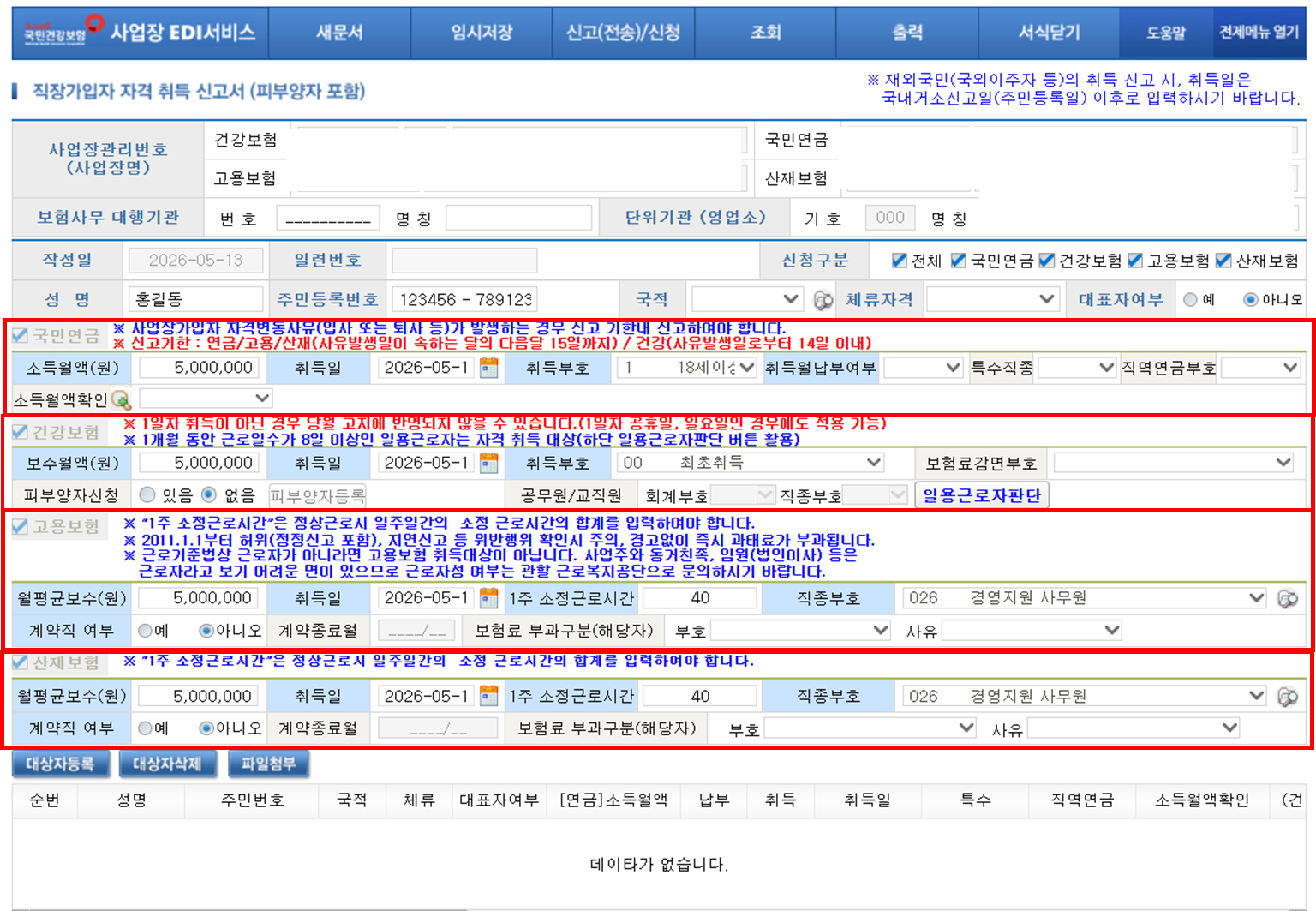Click the 일용근로자판단 button
Image resolution: width=1316 pixels, height=911 pixels.
[x=982, y=495]
